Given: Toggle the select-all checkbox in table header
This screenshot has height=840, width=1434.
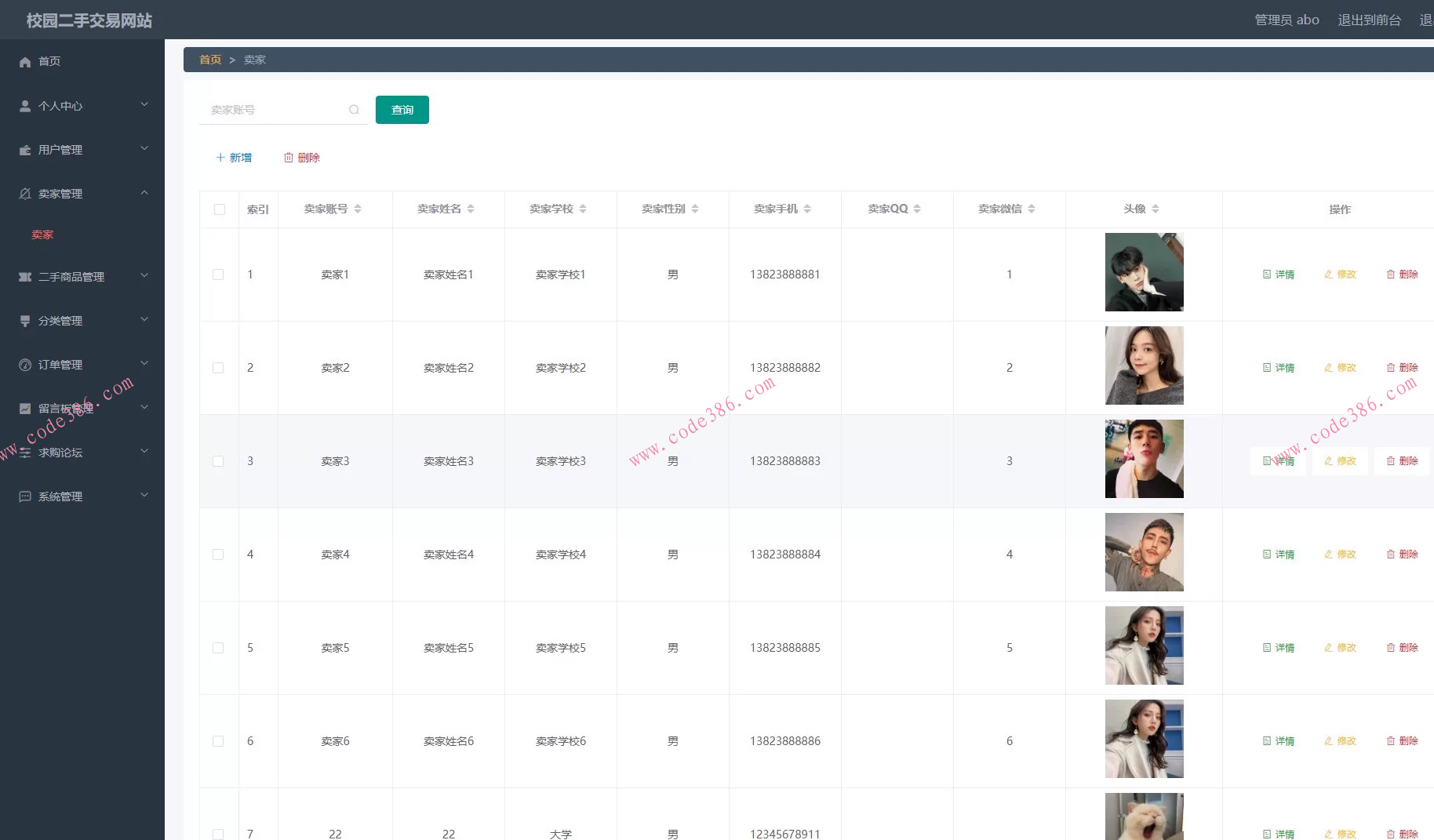Looking at the screenshot, I should click(x=220, y=209).
